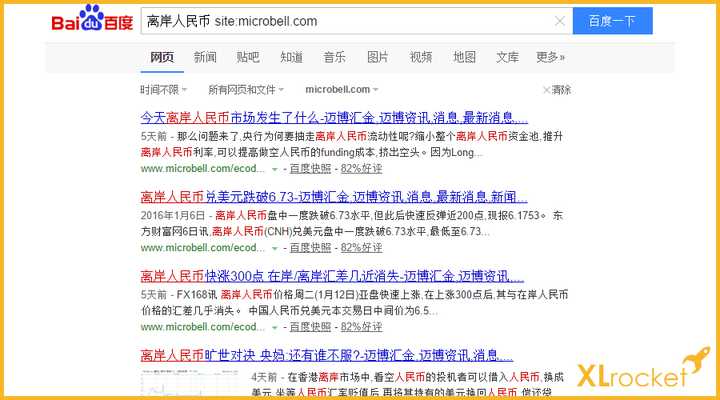This screenshot has width=720, height=400.
Task: Open the 时间不限 time filter dropdown
Action: (163, 90)
